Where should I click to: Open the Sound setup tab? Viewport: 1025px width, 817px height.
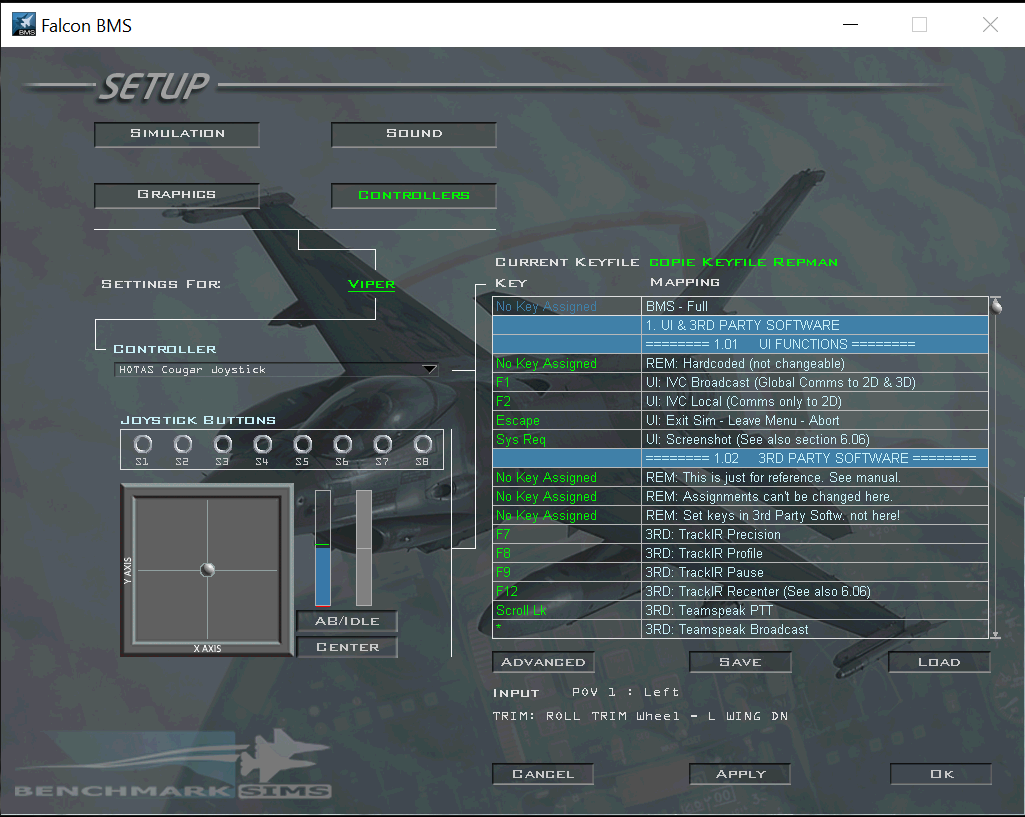point(414,134)
